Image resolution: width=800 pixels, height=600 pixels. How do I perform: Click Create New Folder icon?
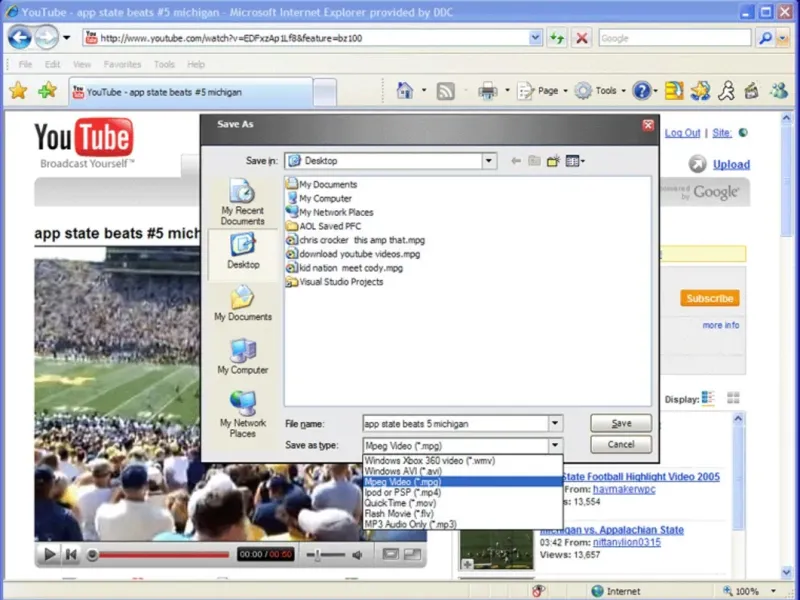coord(553,161)
